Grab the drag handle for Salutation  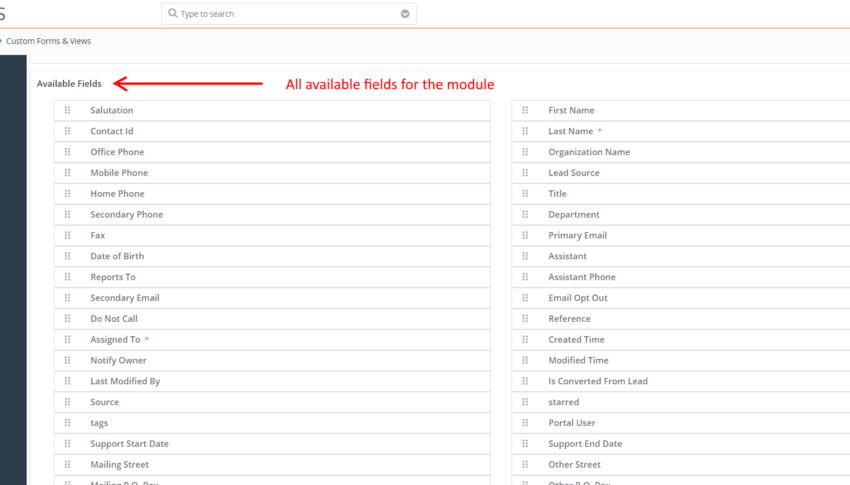pyautogui.click(x=67, y=110)
